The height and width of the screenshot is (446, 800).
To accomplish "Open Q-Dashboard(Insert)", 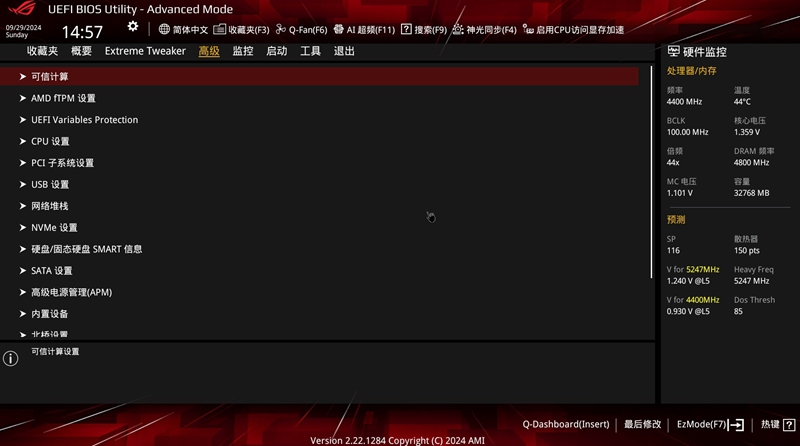I will [566, 424].
